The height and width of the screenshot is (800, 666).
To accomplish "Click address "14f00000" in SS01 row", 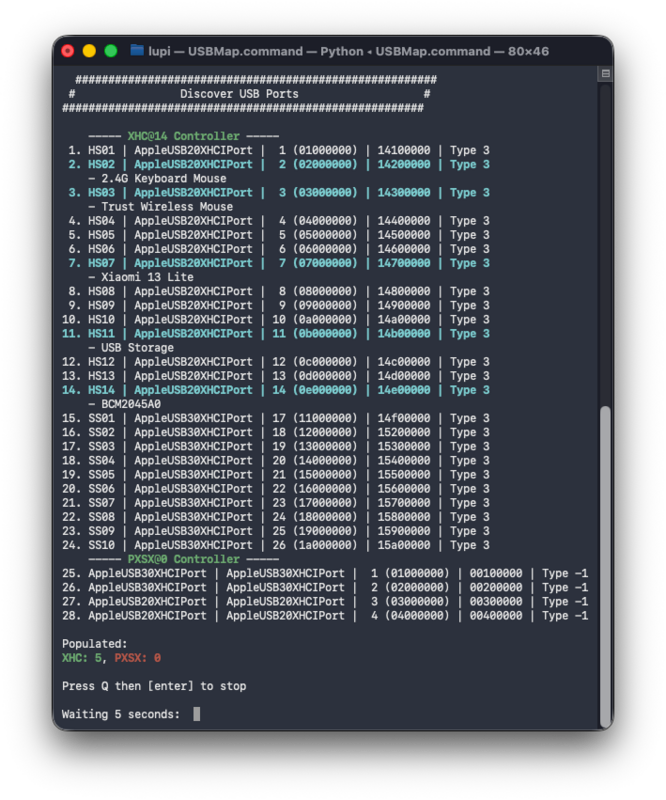I will [404, 418].
